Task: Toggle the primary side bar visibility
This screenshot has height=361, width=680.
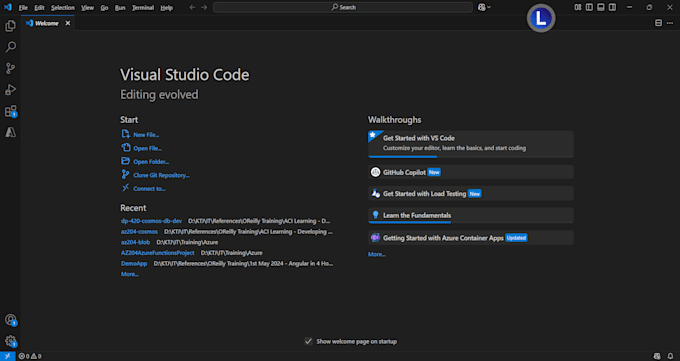Action: pos(589,7)
